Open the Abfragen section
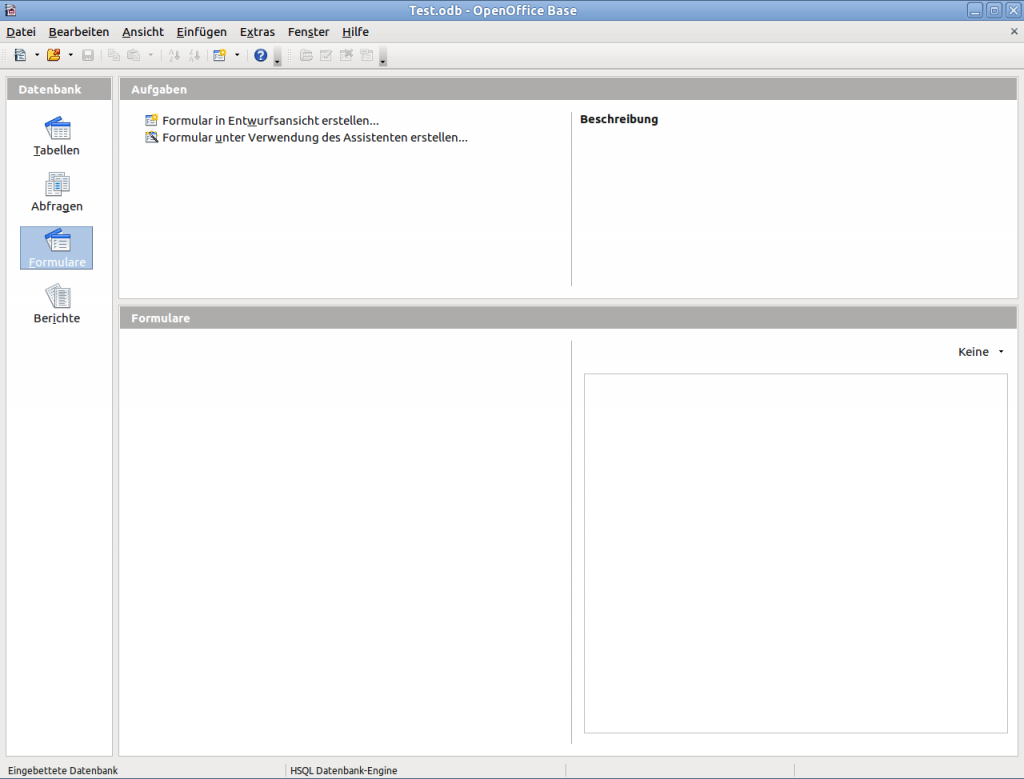Image resolution: width=1024 pixels, height=779 pixels. click(x=56, y=190)
